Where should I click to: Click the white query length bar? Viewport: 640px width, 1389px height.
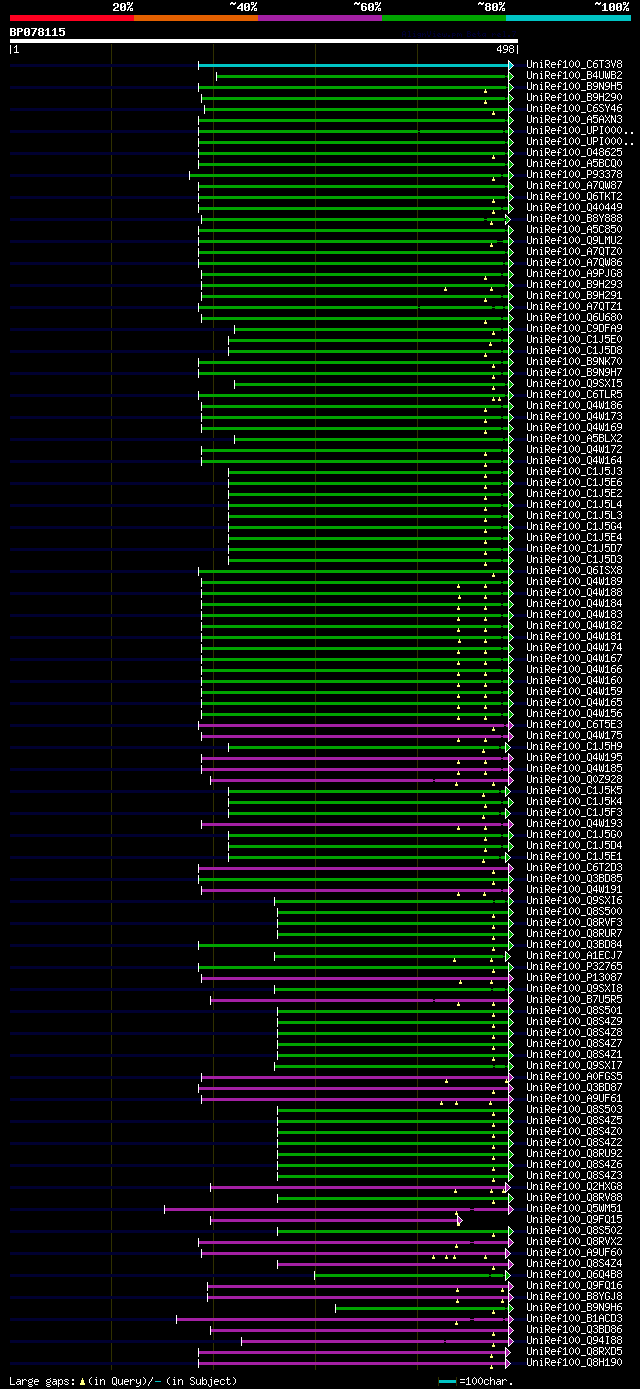point(264,41)
